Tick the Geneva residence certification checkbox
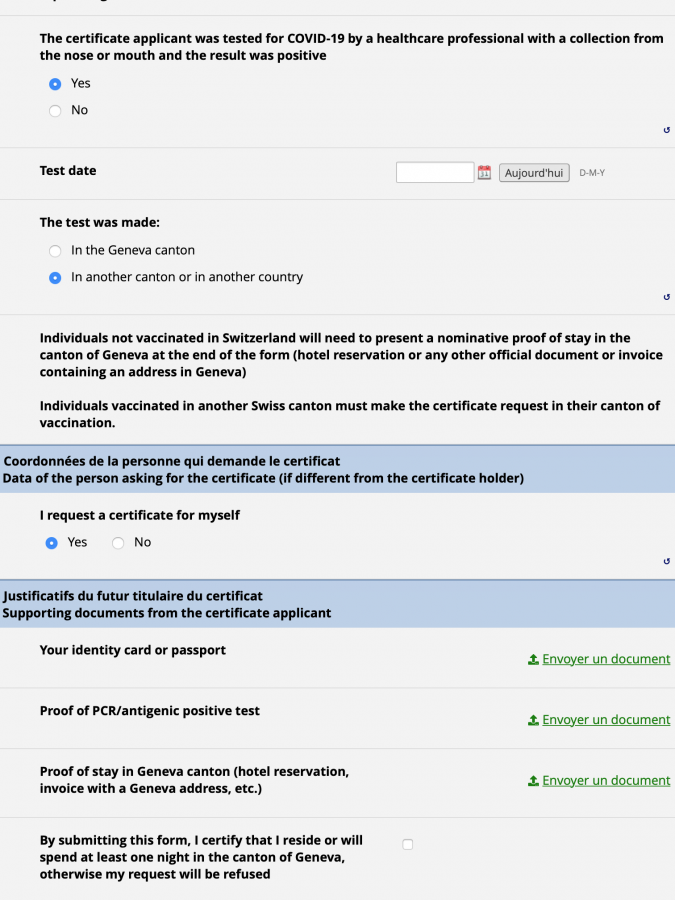The height and width of the screenshot is (900, 675). click(x=408, y=844)
